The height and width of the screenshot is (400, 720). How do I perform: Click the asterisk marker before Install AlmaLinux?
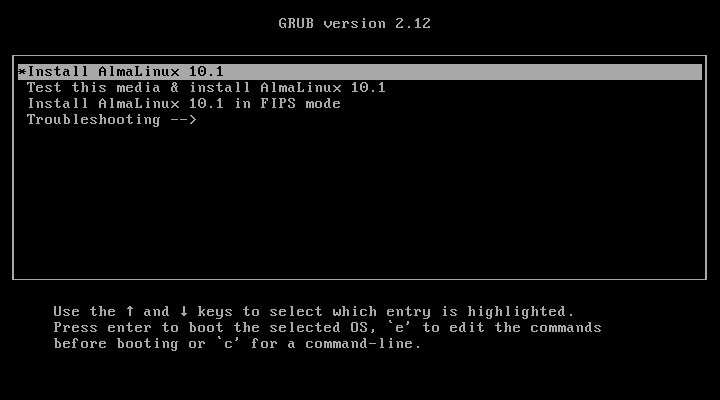22,72
